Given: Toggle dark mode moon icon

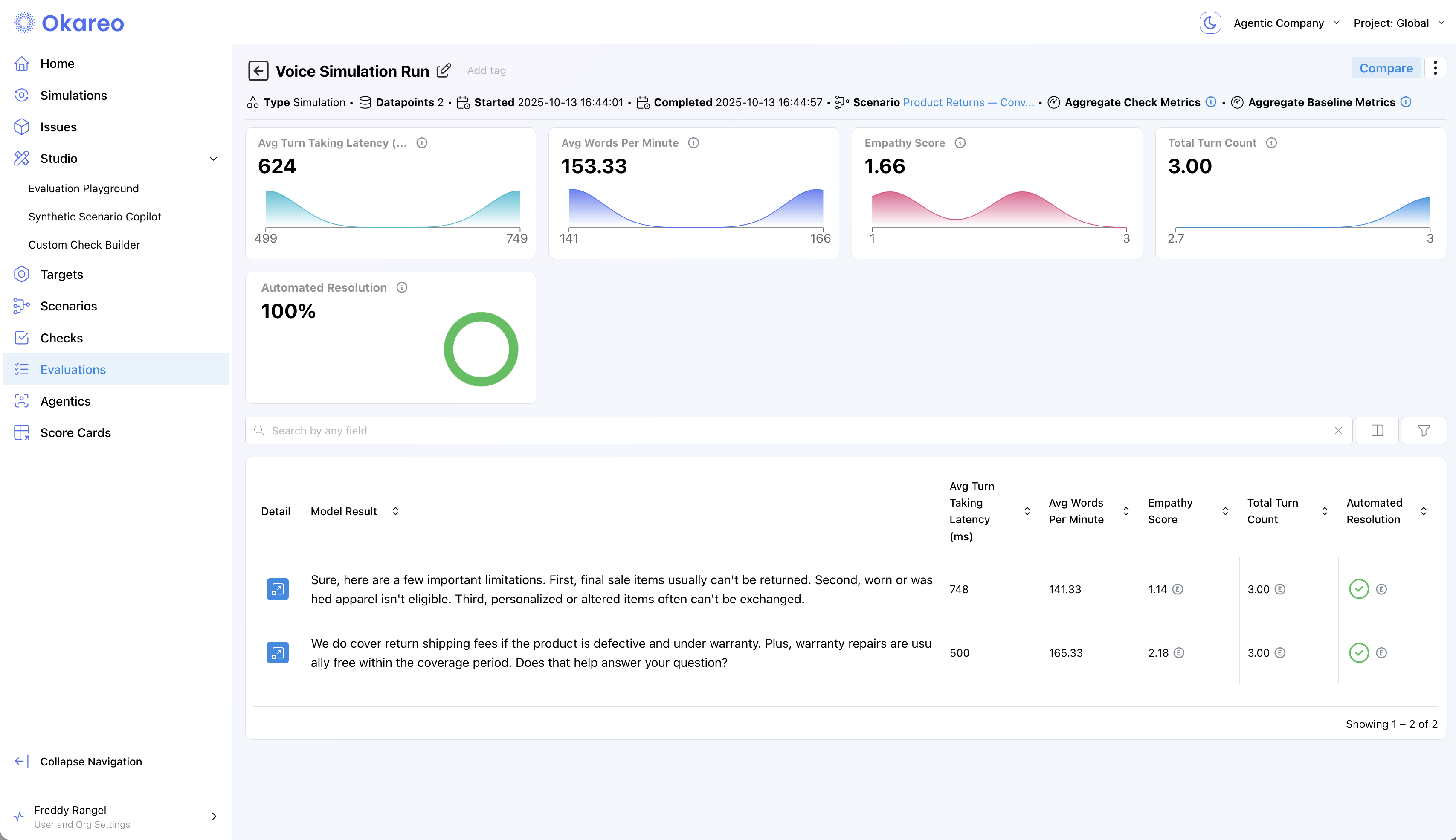Looking at the screenshot, I should pyautogui.click(x=1209, y=23).
